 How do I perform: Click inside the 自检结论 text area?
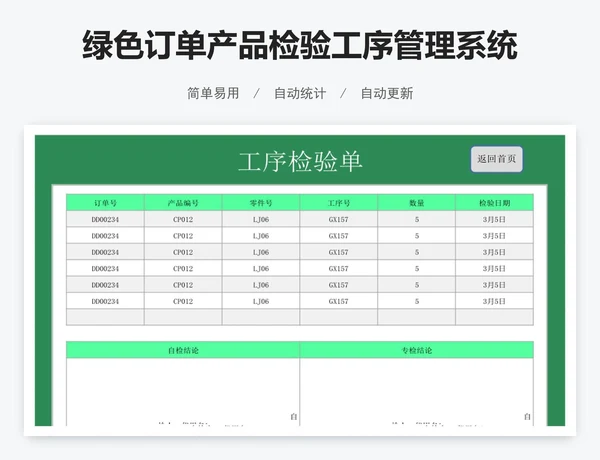coord(183,392)
